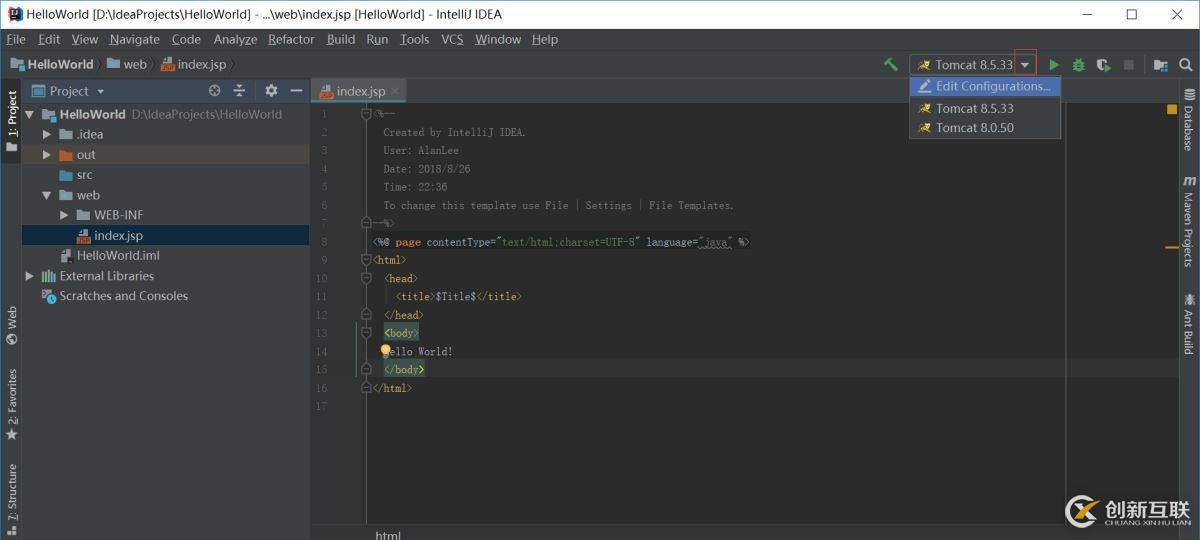Open the Z: Structure side tab
The width and height of the screenshot is (1200, 540).
coord(11,498)
